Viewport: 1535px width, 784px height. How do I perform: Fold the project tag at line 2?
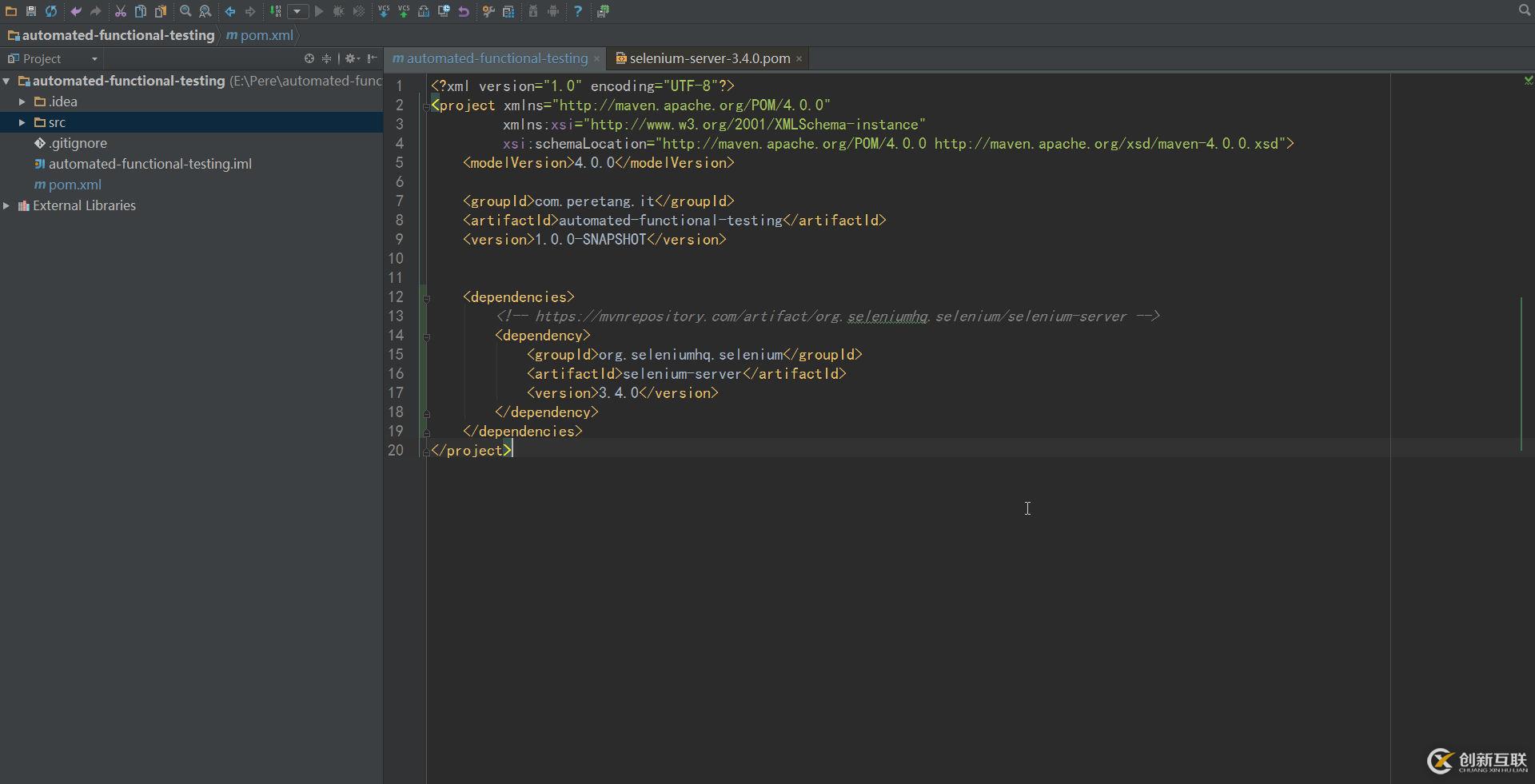tap(426, 105)
